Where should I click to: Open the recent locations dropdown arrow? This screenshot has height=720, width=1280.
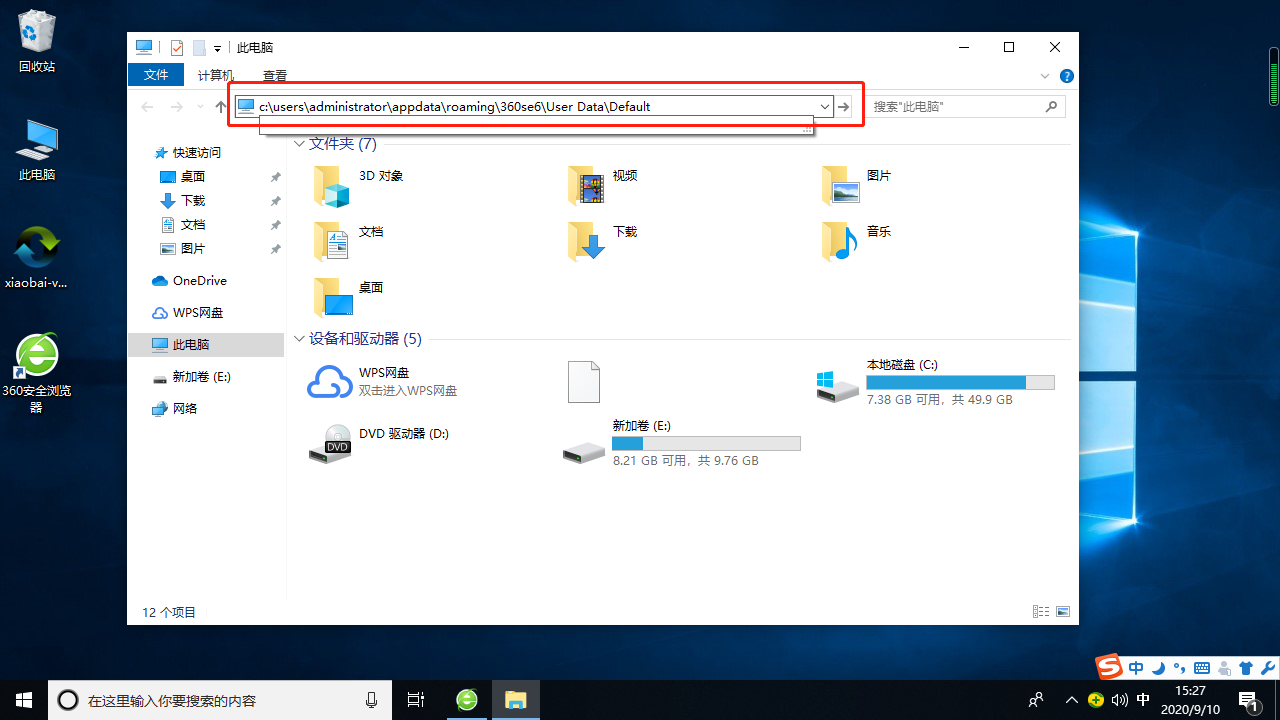pos(201,107)
